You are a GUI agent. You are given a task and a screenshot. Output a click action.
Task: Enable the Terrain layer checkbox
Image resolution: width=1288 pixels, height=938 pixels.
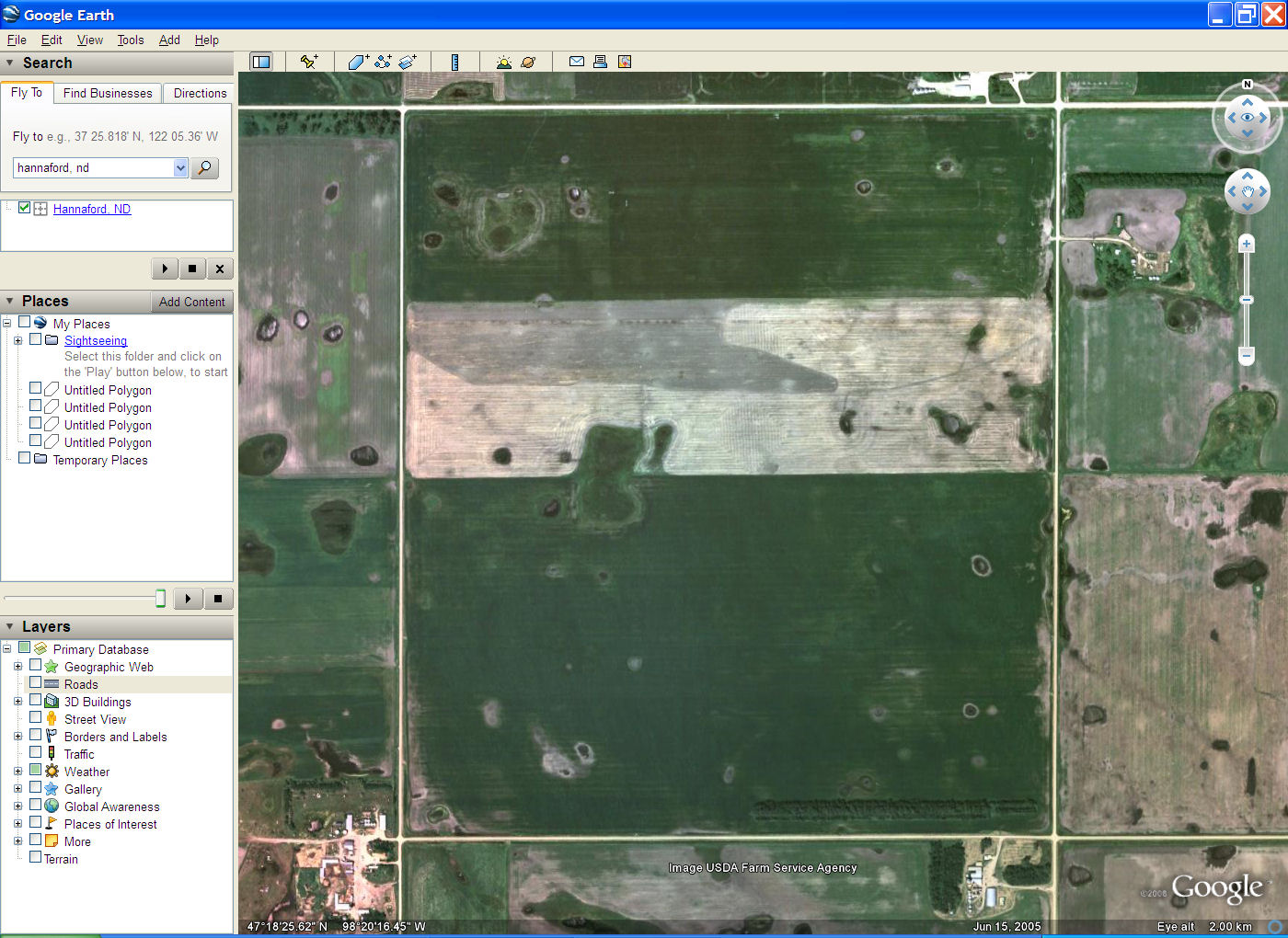pyautogui.click(x=36, y=857)
